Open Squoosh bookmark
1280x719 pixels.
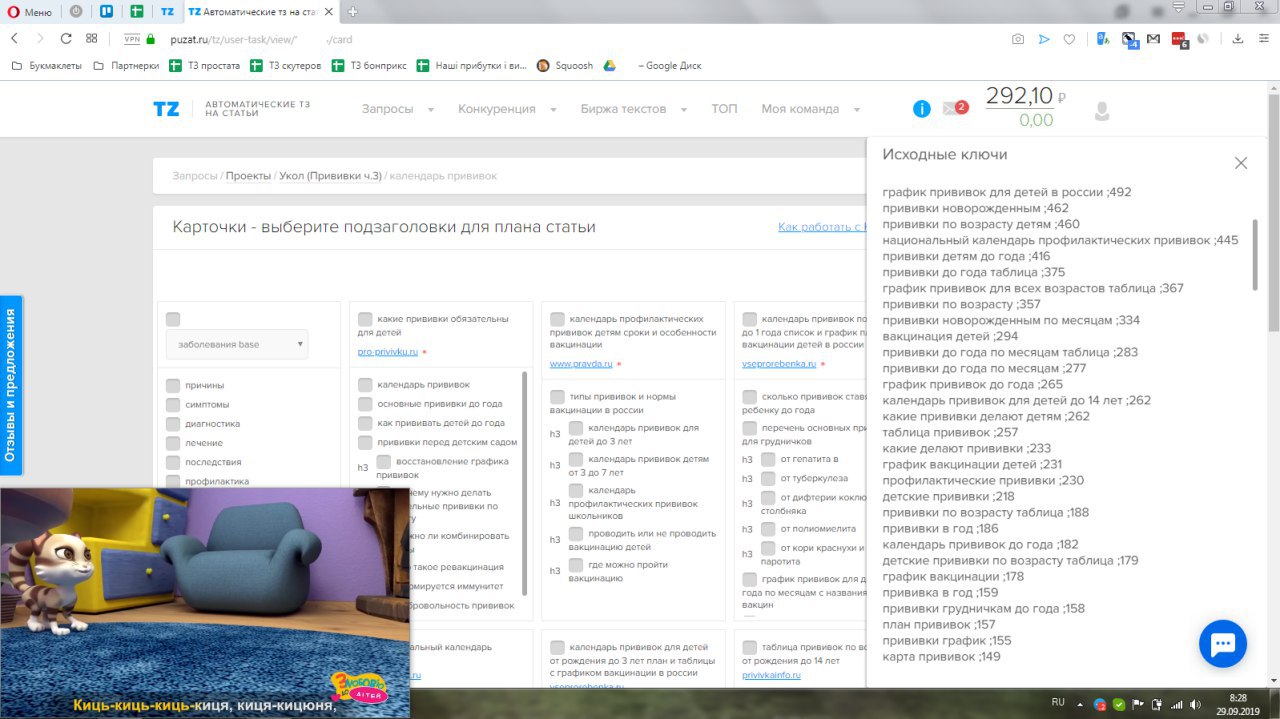coord(565,65)
